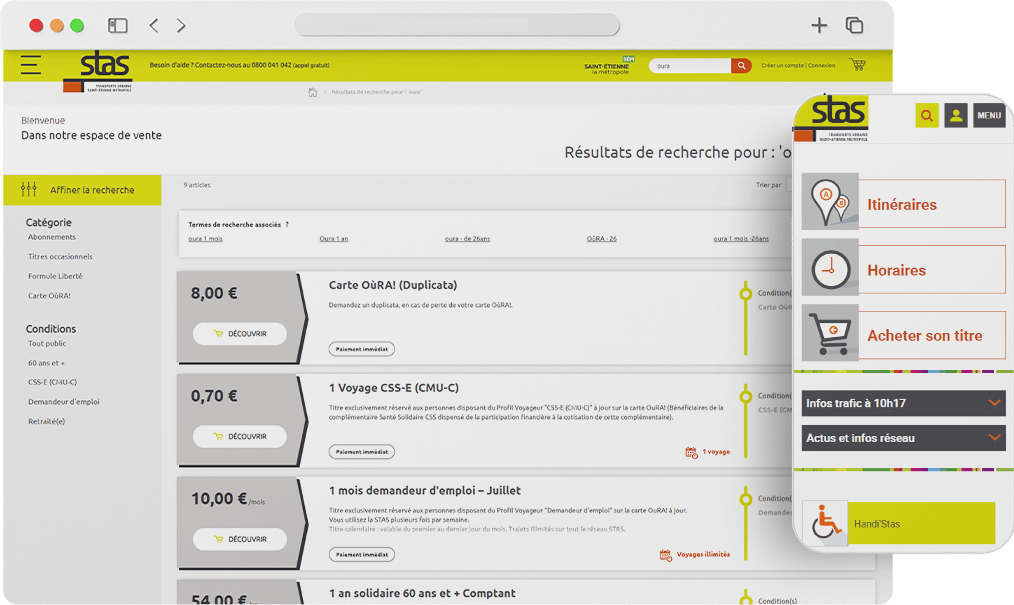Image resolution: width=1014 pixels, height=605 pixels.
Task: Click the shopping cart icon in the header
Action: pyautogui.click(x=857, y=65)
